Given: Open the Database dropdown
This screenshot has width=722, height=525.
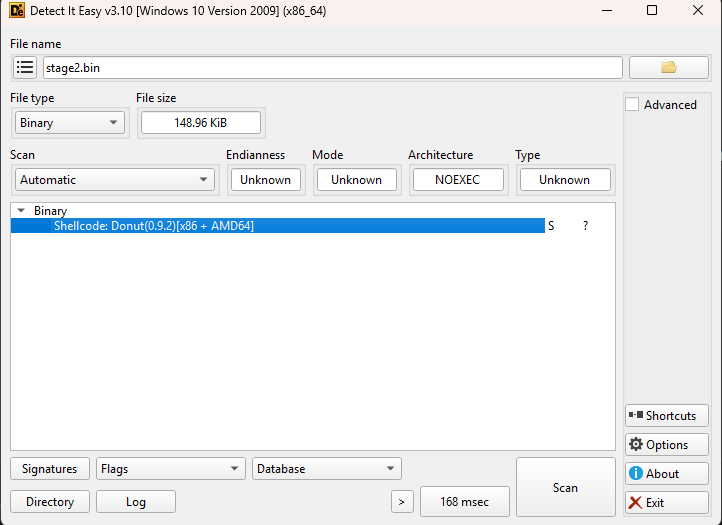Looking at the screenshot, I should (x=327, y=469).
